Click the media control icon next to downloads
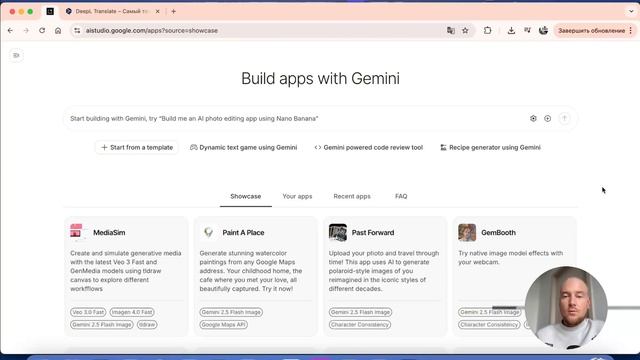 (527, 31)
